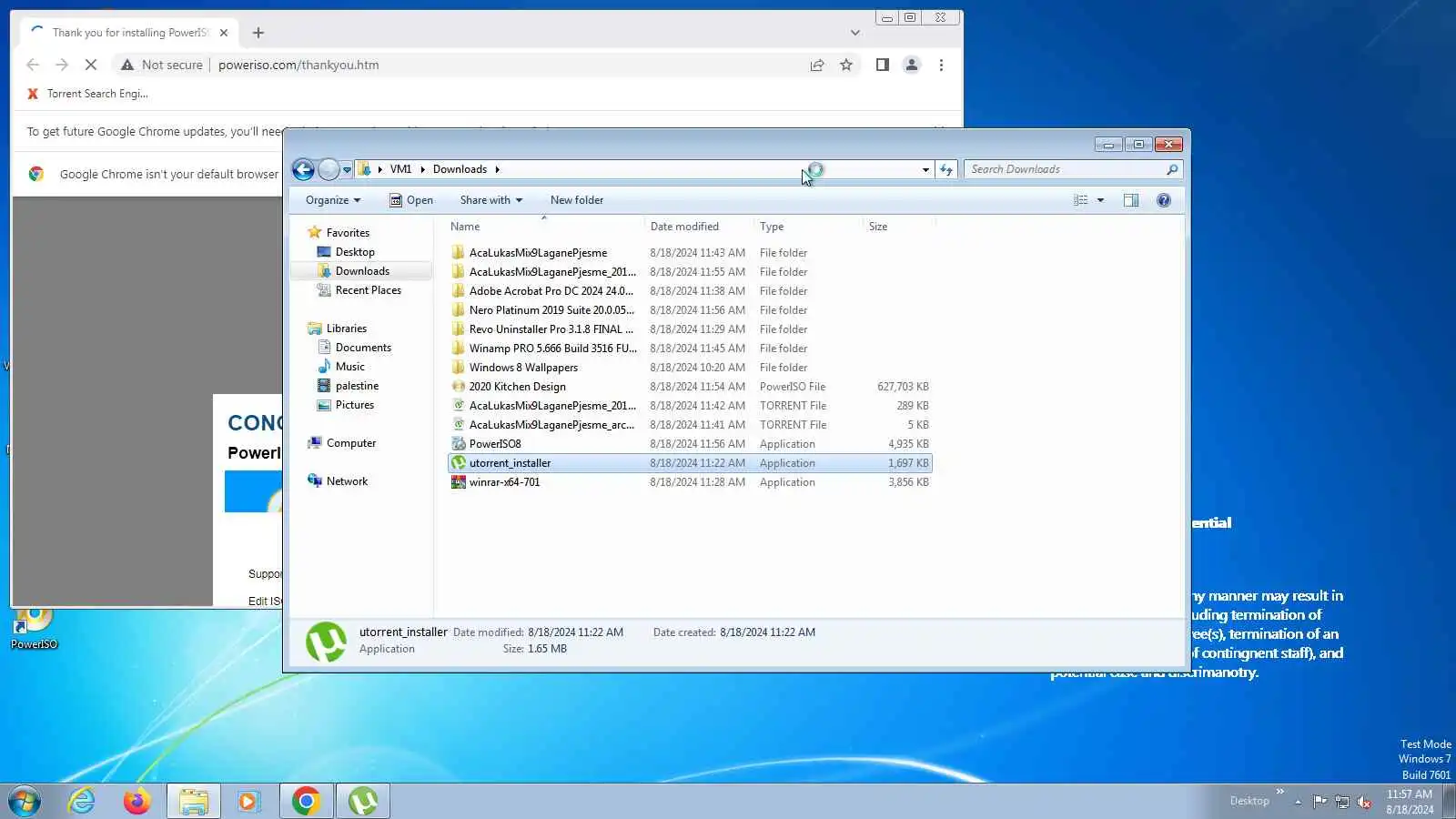Select the PowerISO8 application file
The image size is (1456, 819).
[x=495, y=444]
